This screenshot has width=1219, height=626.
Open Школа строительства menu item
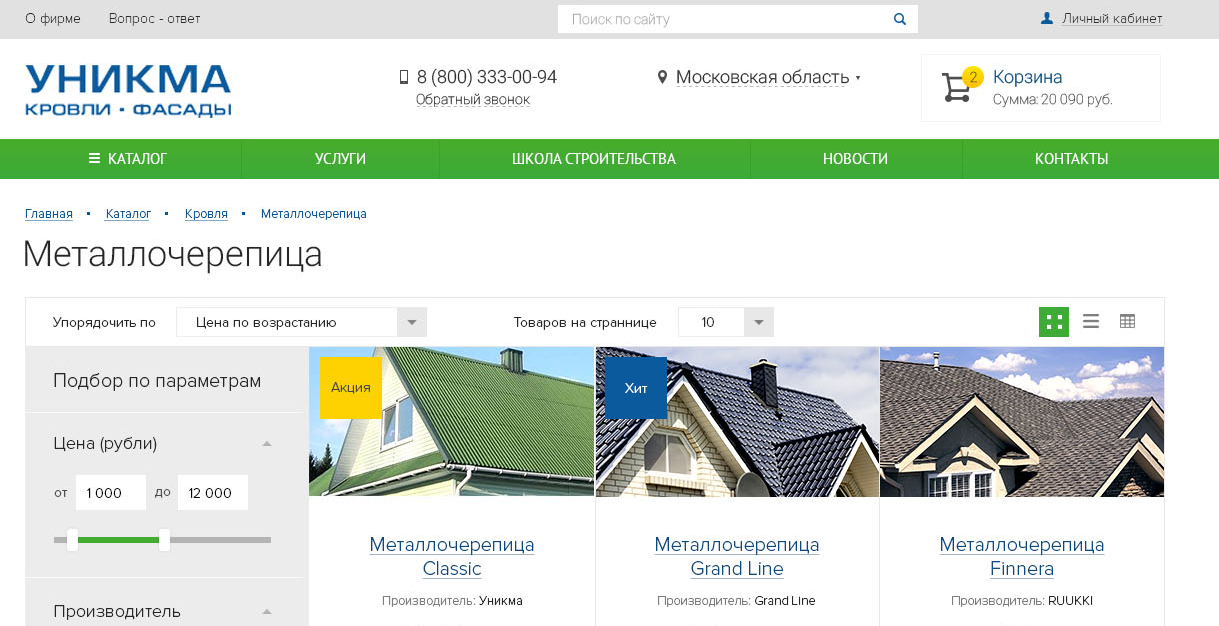594,159
